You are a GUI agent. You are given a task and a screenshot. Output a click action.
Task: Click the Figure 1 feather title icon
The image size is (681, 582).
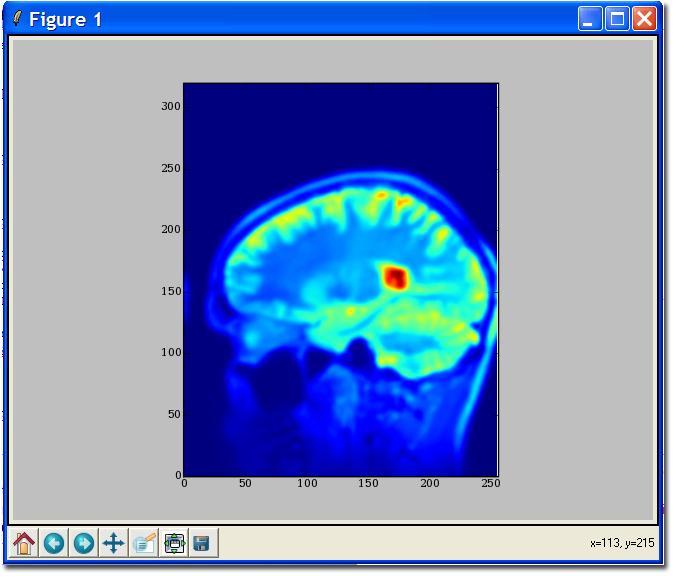17,19
